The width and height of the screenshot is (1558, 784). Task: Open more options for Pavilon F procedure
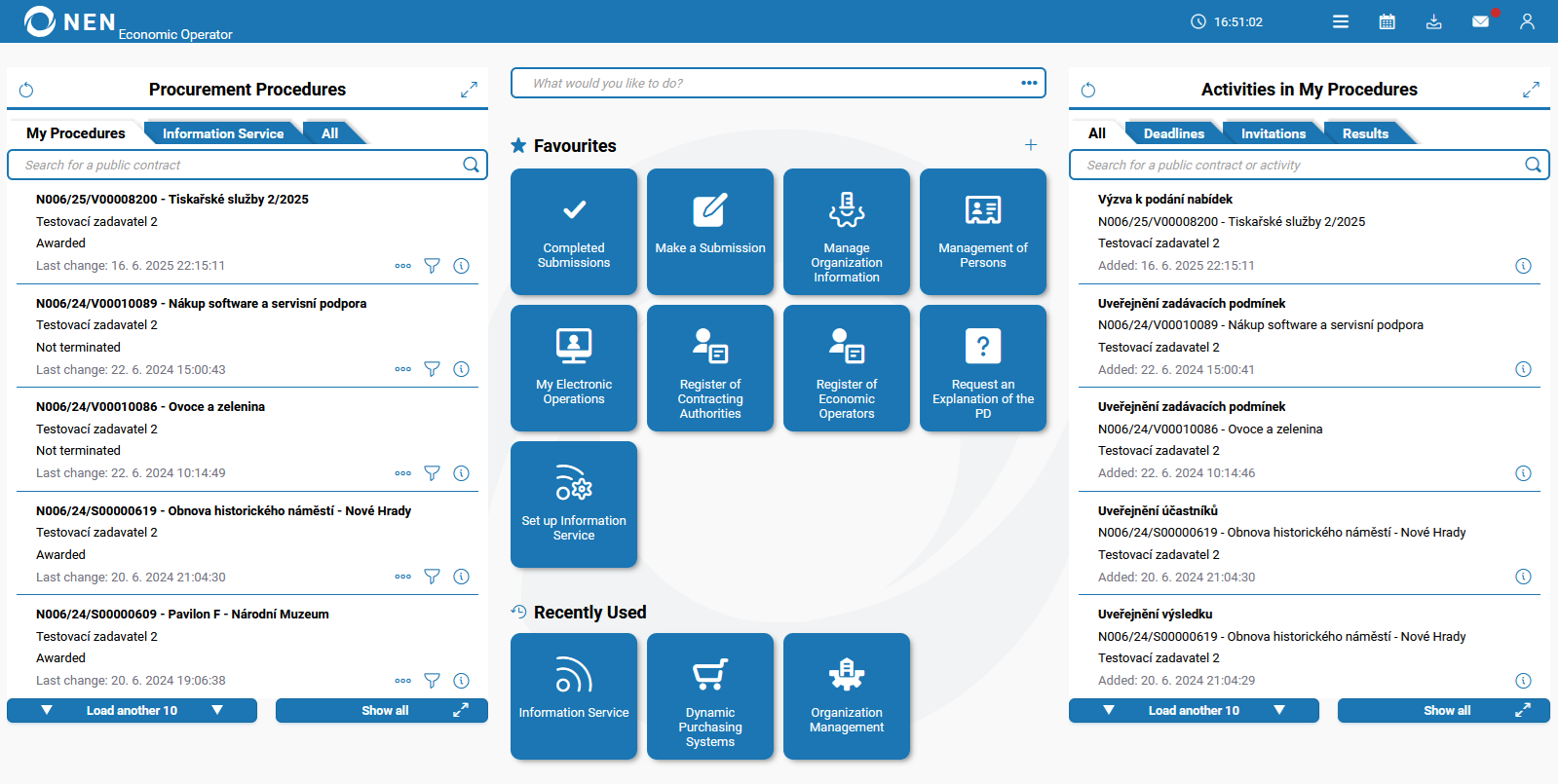(402, 681)
